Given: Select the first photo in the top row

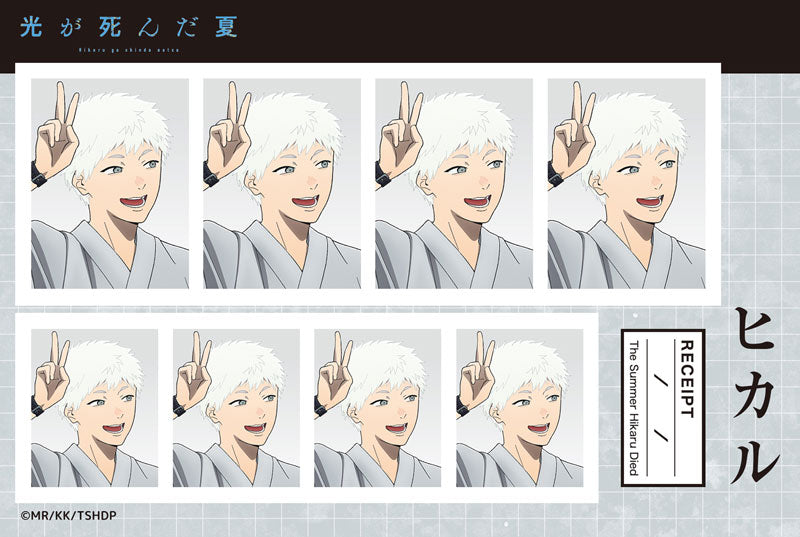Looking at the screenshot, I should (x=110, y=184).
